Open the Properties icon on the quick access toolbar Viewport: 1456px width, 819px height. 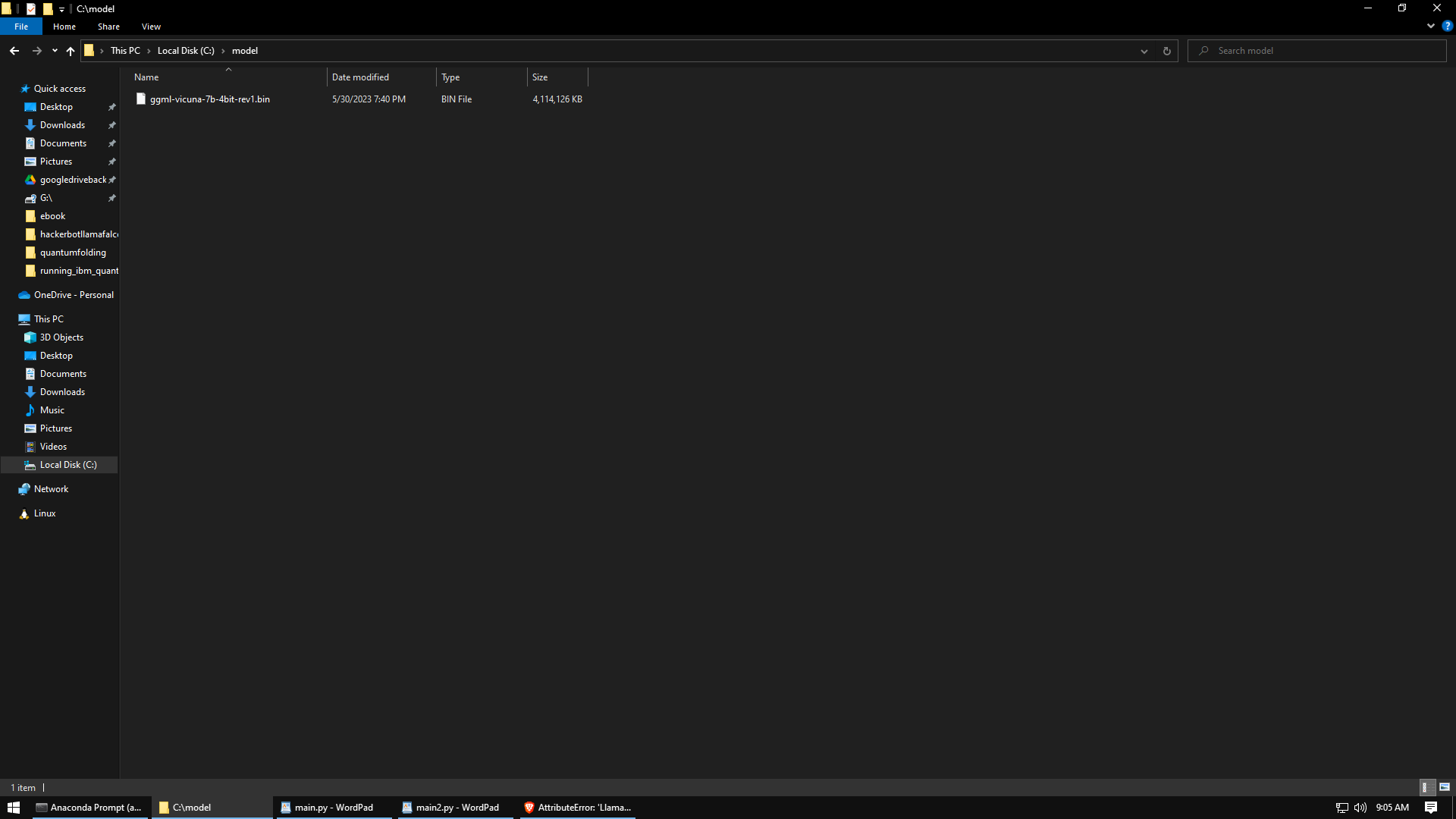point(30,8)
